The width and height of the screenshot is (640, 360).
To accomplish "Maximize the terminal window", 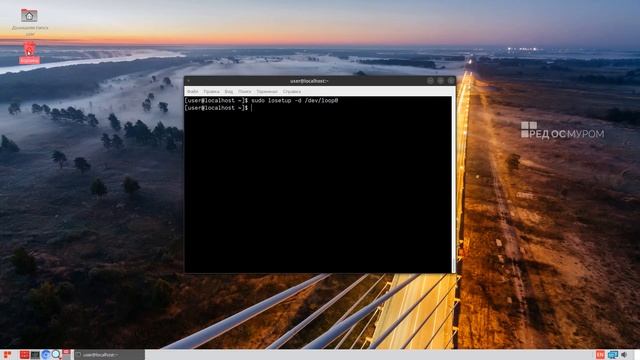I will click(440, 81).
